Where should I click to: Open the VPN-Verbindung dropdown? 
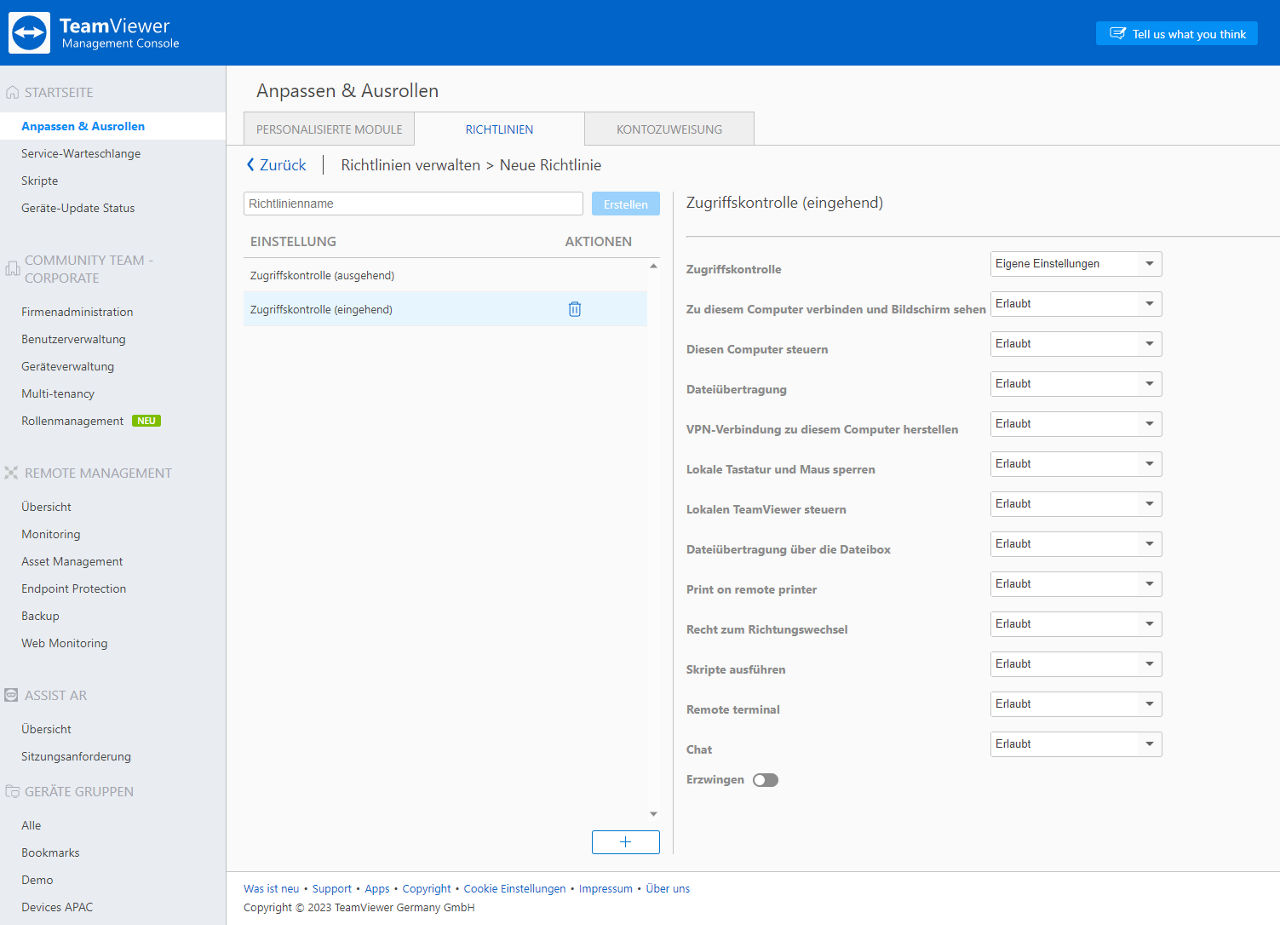(1076, 424)
